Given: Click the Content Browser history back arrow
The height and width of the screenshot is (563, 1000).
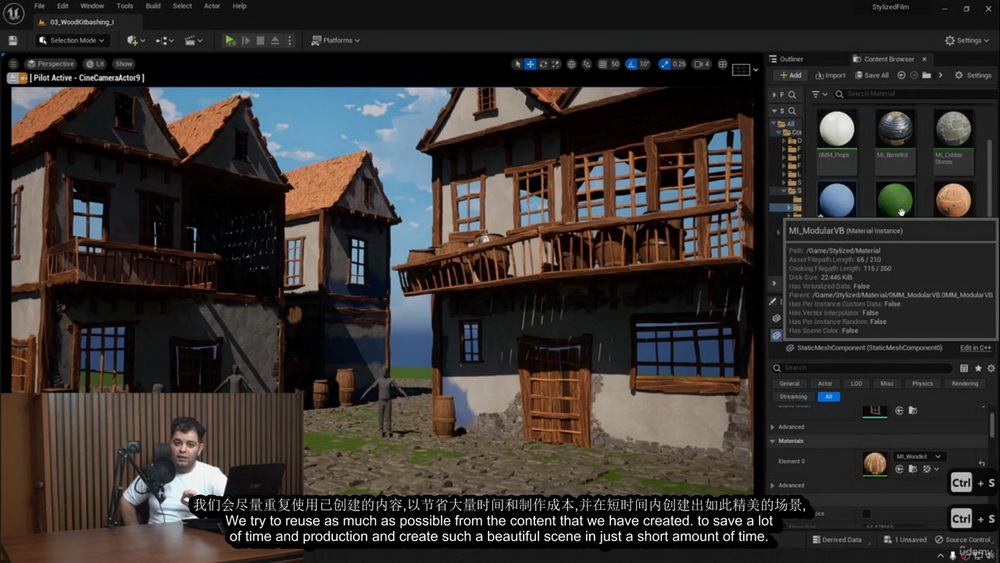Looking at the screenshot, I should [901, 75].
